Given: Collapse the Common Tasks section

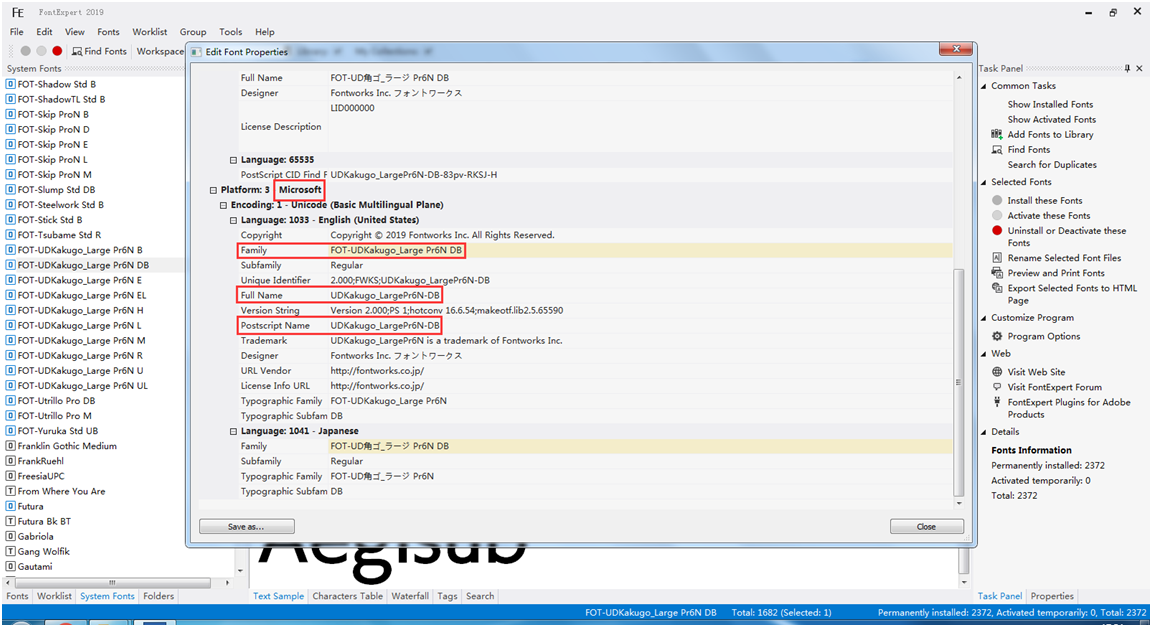Looking at the screenshot, I should coord(984,86).
